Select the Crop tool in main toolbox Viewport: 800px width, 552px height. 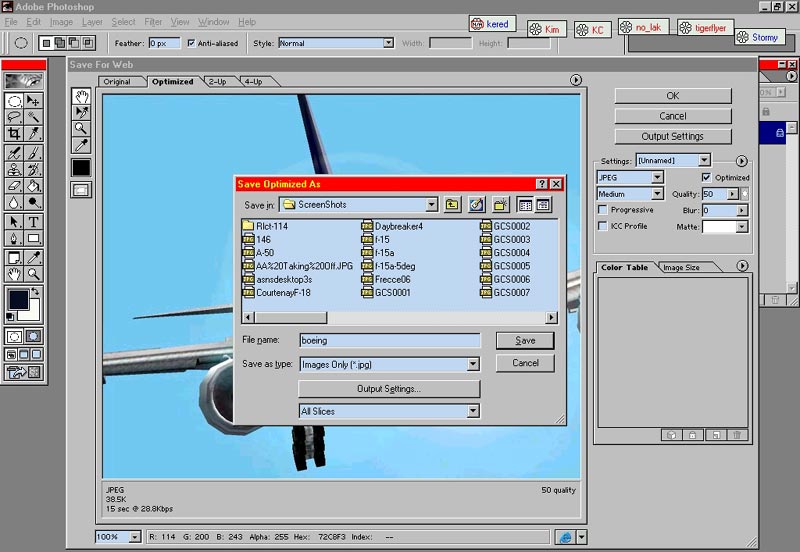coord(14,133)
